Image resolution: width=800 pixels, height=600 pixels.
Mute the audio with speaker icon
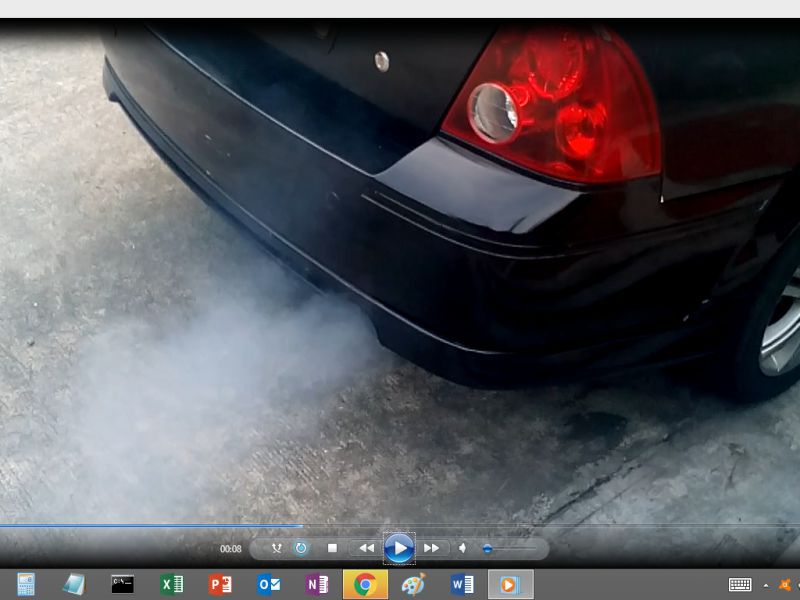point(462,548)
